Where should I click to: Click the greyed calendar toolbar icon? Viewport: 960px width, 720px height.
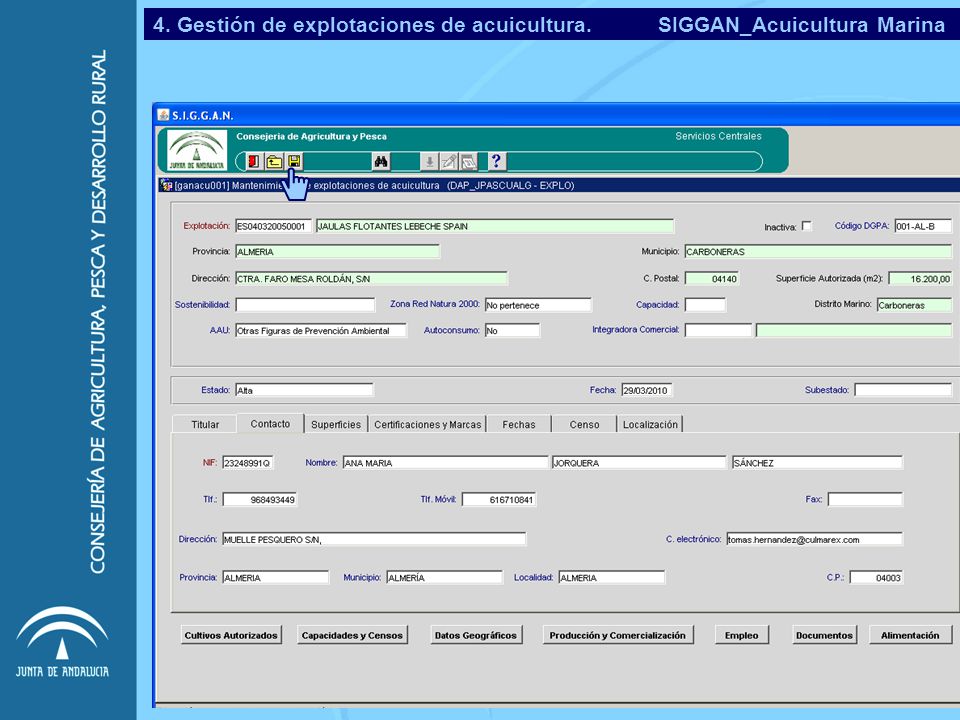468,162
